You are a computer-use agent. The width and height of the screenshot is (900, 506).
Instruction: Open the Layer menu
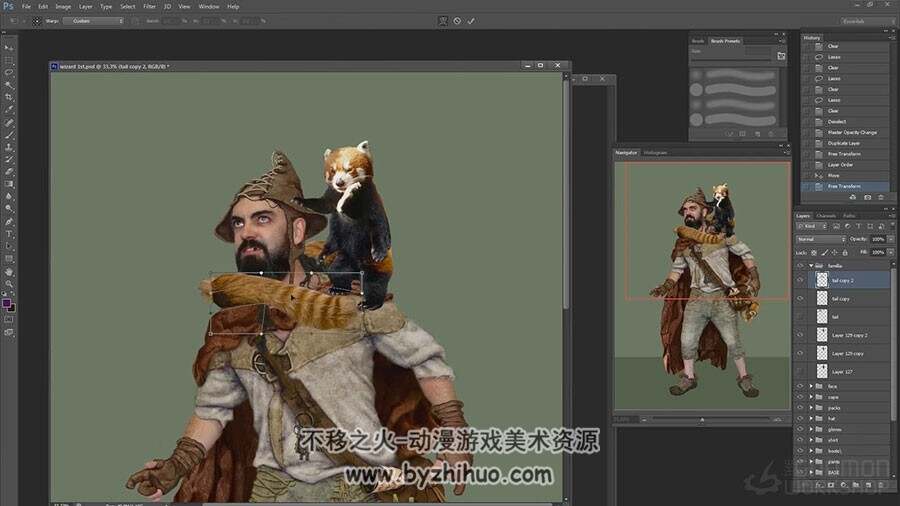pyautogui.click(x=86, y=6)
